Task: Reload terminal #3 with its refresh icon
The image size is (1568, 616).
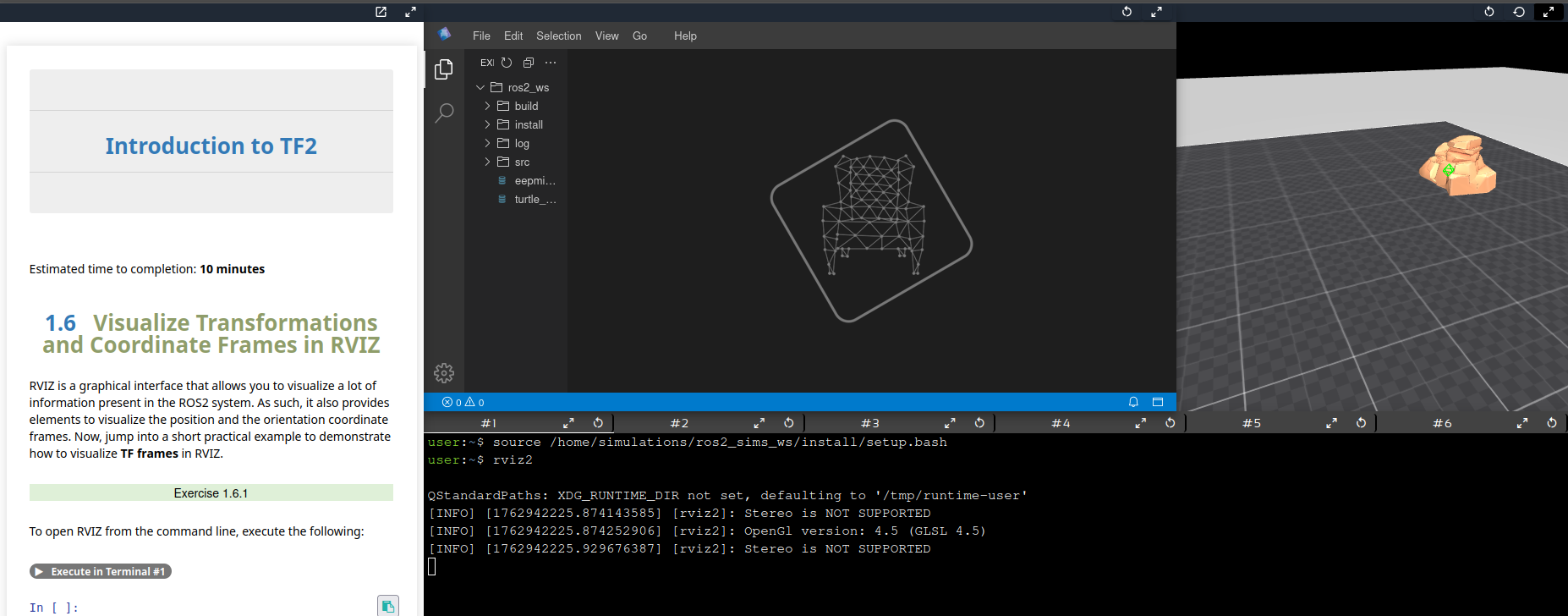Action: pos(979,423)
